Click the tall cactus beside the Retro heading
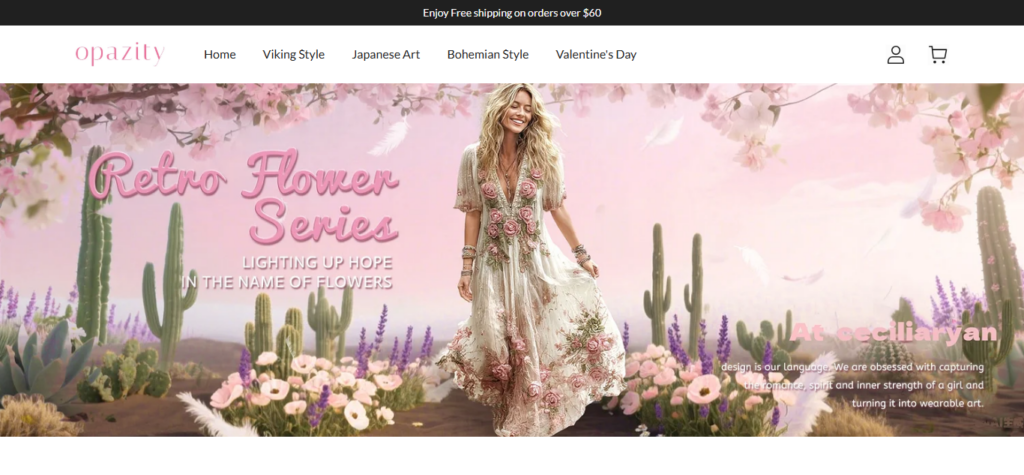Screen dimensions: 1024x475 pyautogui.click(x=93, y=240)
